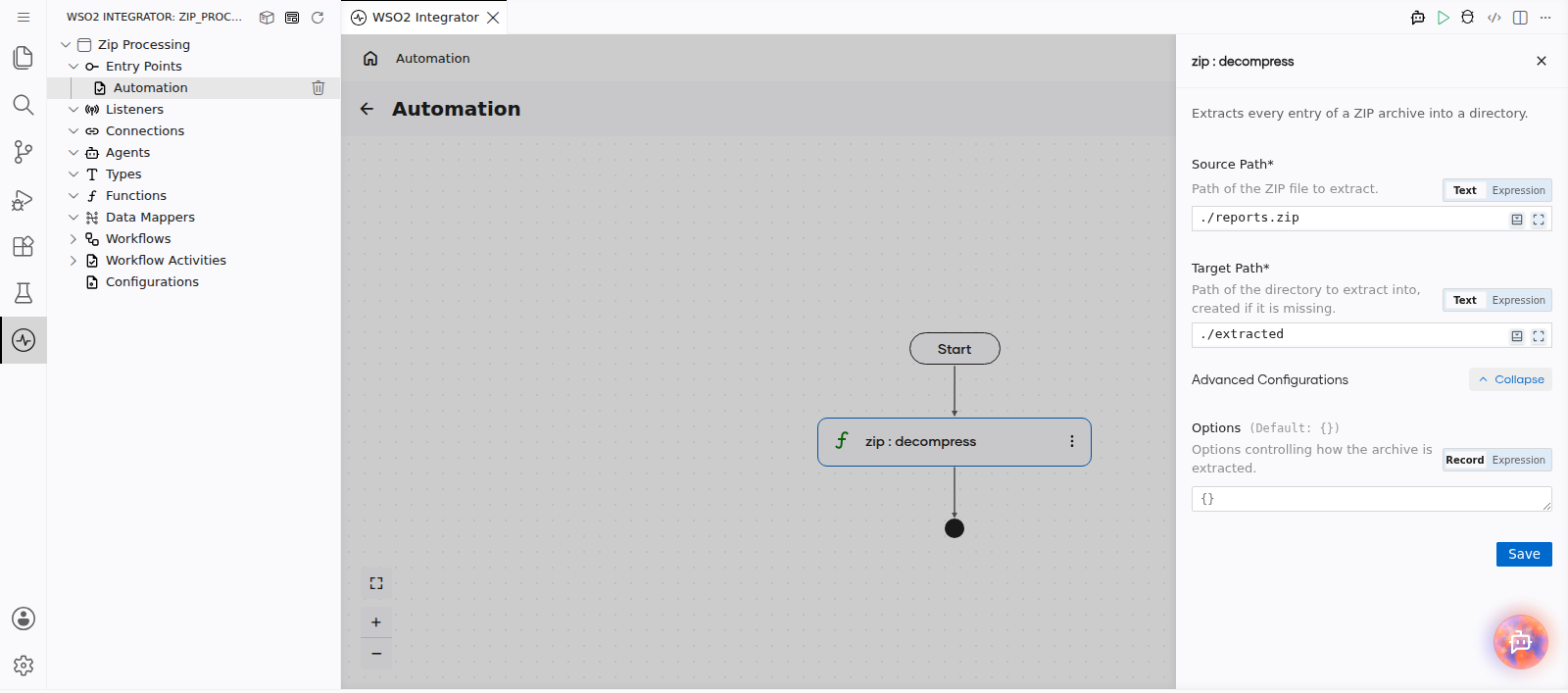Expand the Source Path editor

(1539, 220)
